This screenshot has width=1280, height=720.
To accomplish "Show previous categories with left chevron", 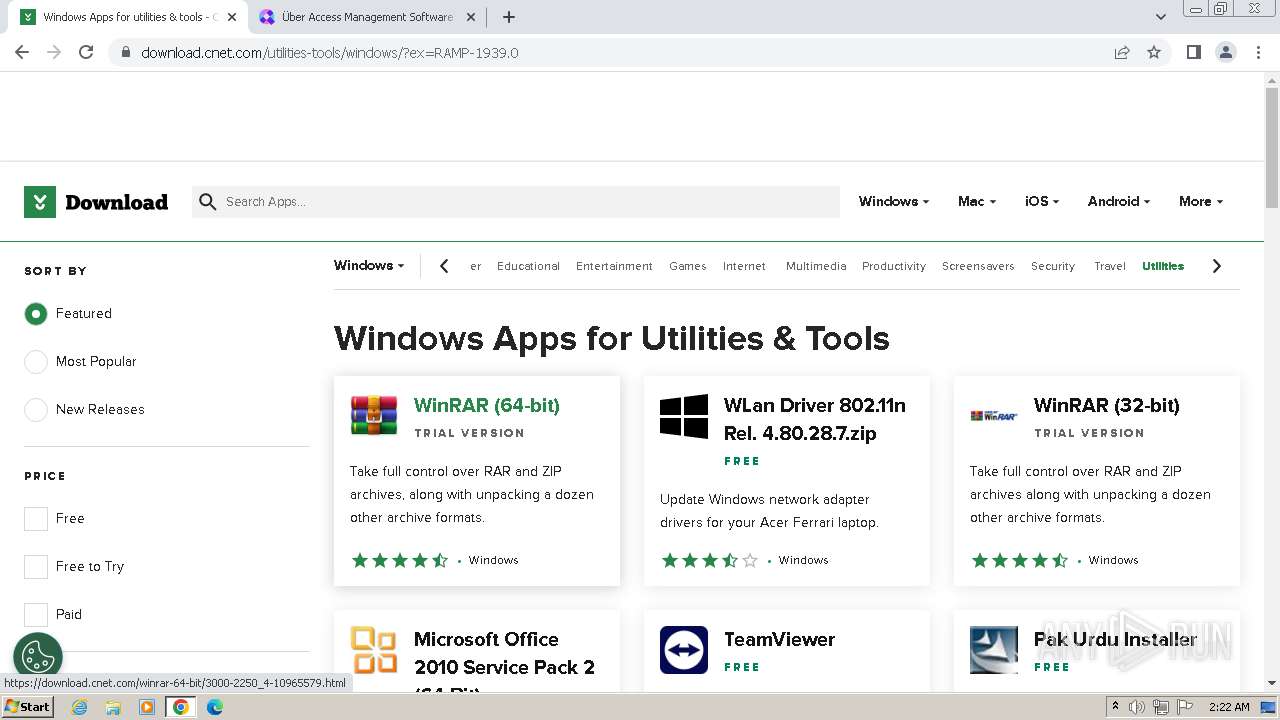I will click(x=444, y=266).
